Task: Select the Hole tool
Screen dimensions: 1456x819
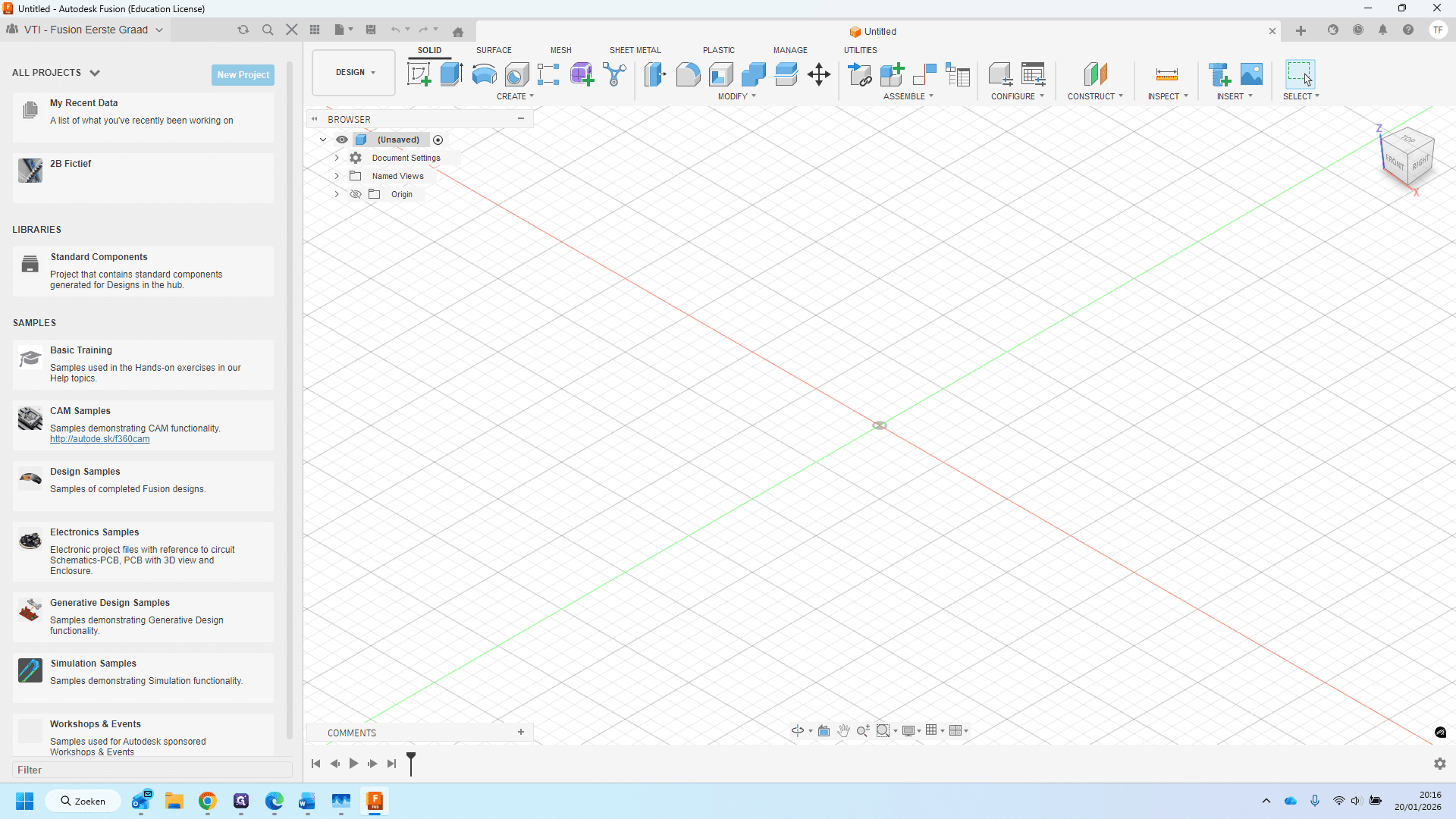Action: [516, 74]
